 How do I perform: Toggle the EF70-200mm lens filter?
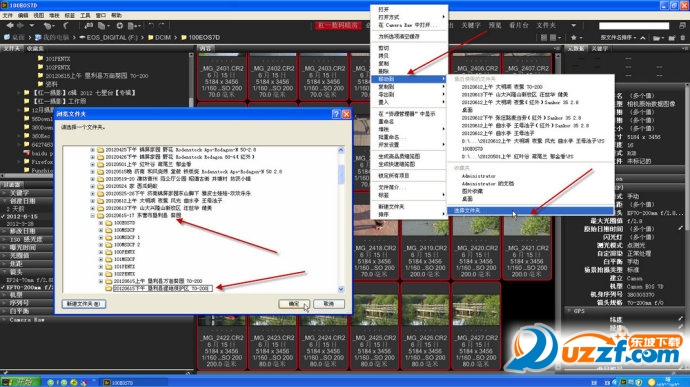pos(27,287)
